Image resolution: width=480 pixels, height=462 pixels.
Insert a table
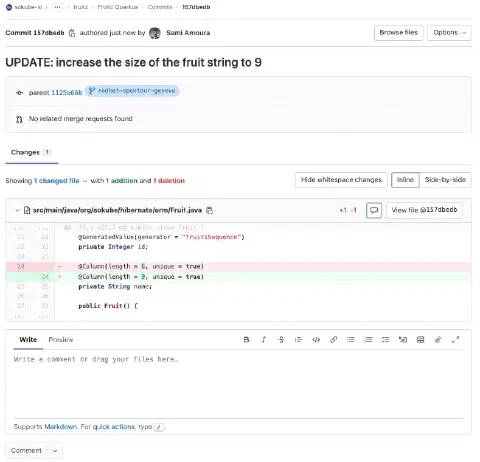coord(421,340)
